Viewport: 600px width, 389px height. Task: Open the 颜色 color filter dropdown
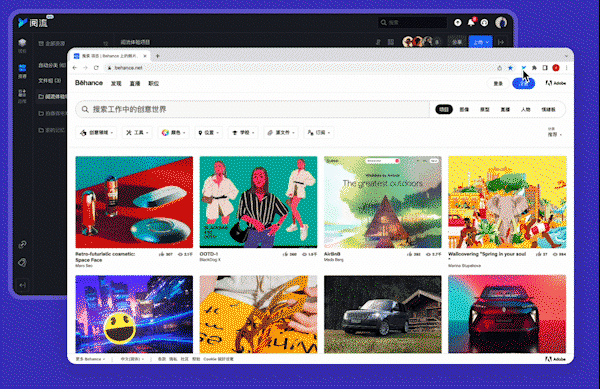click(x=173, y=133)
